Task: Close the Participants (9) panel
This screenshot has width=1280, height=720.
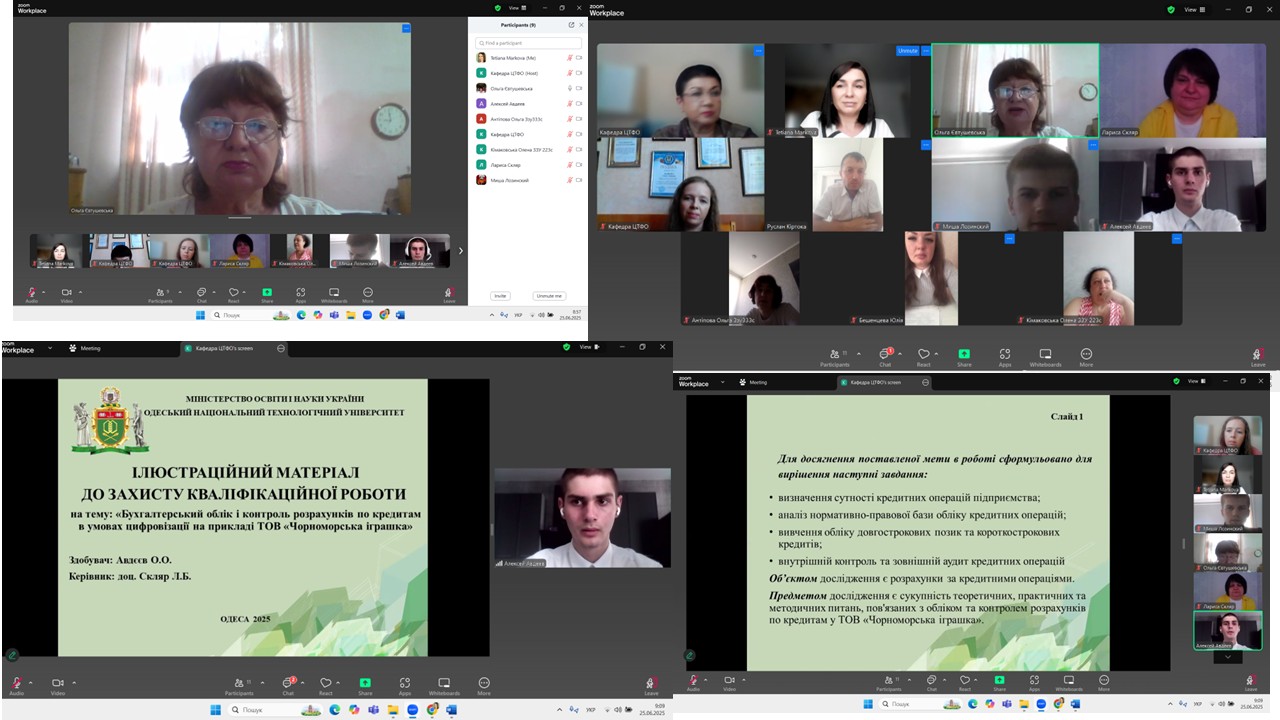Action: 582,25
